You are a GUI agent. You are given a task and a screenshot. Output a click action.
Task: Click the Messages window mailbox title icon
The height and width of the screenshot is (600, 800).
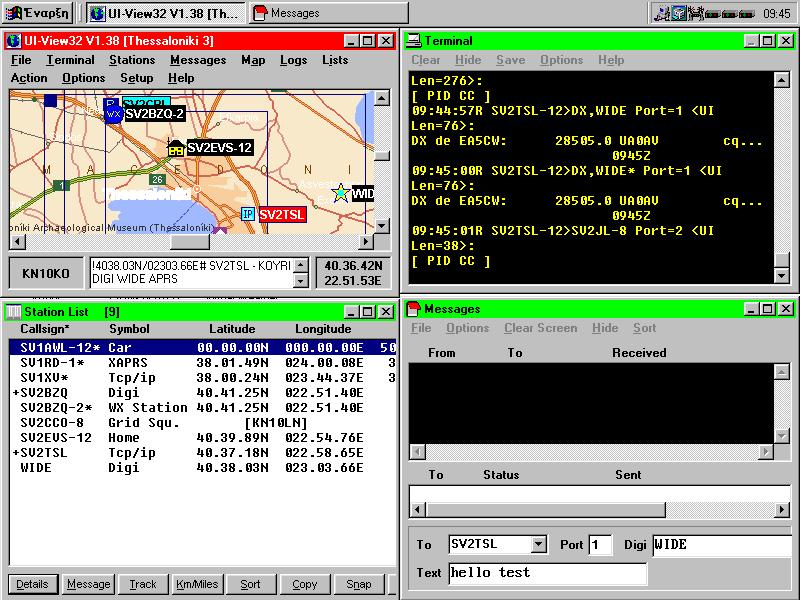[x=414, y=309]
